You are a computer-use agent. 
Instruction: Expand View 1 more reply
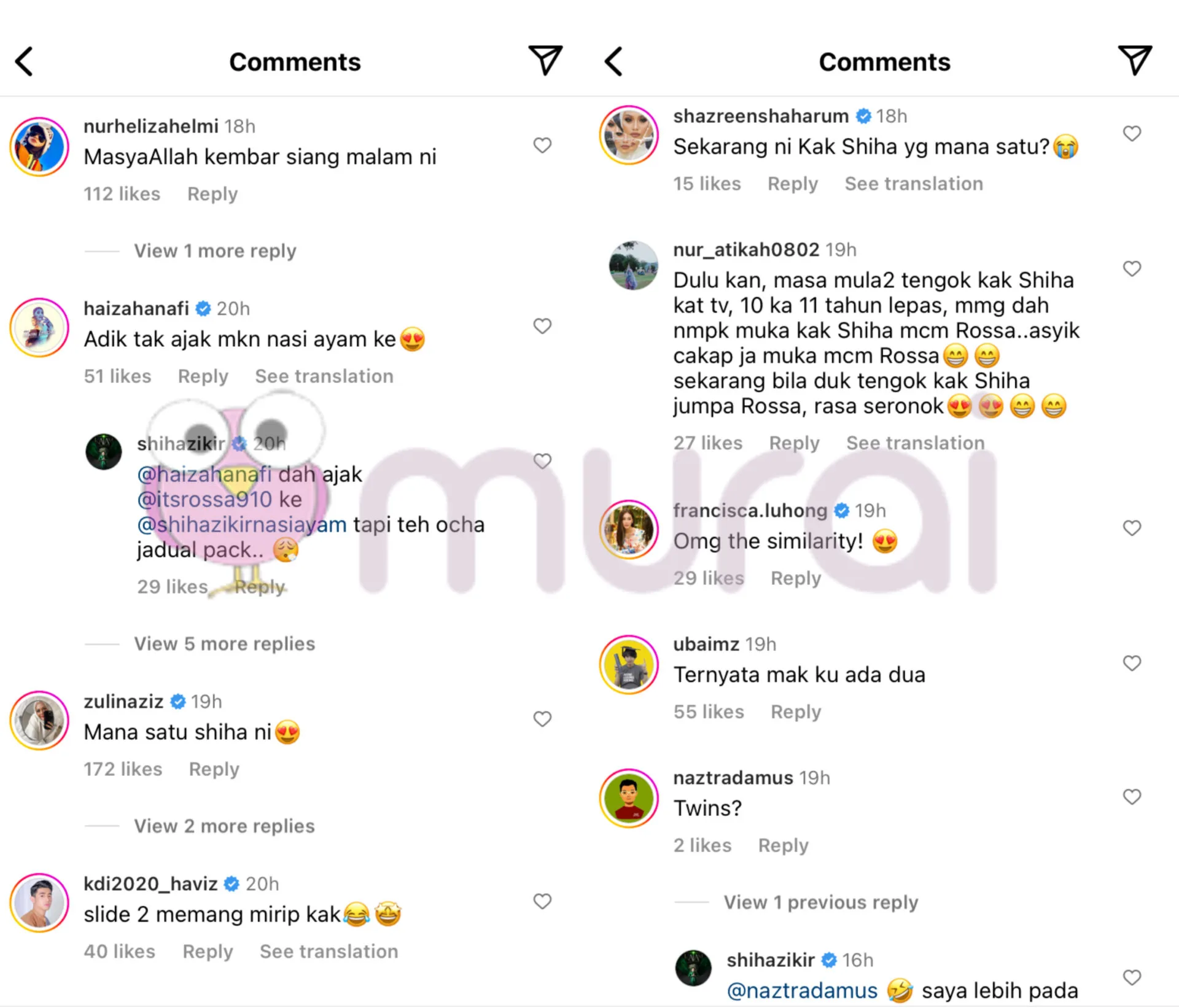tap(215, 250)
